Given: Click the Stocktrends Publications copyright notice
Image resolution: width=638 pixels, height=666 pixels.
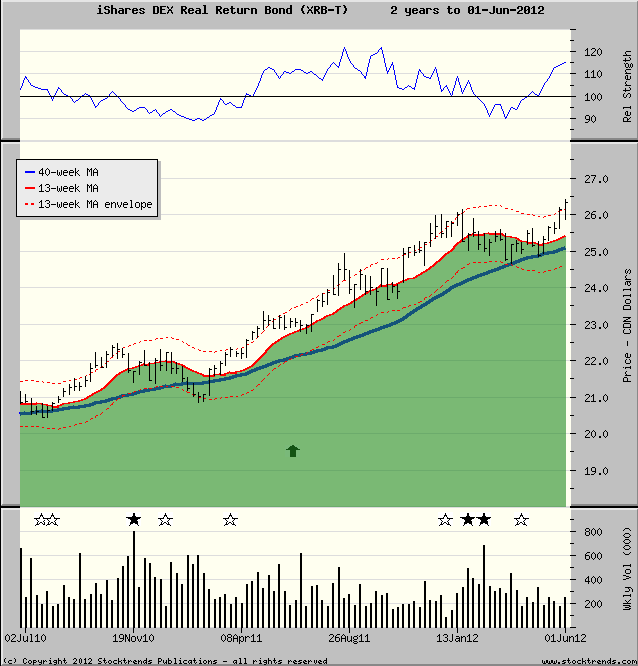Looking at the screenshot, I should tap(165, 661).
